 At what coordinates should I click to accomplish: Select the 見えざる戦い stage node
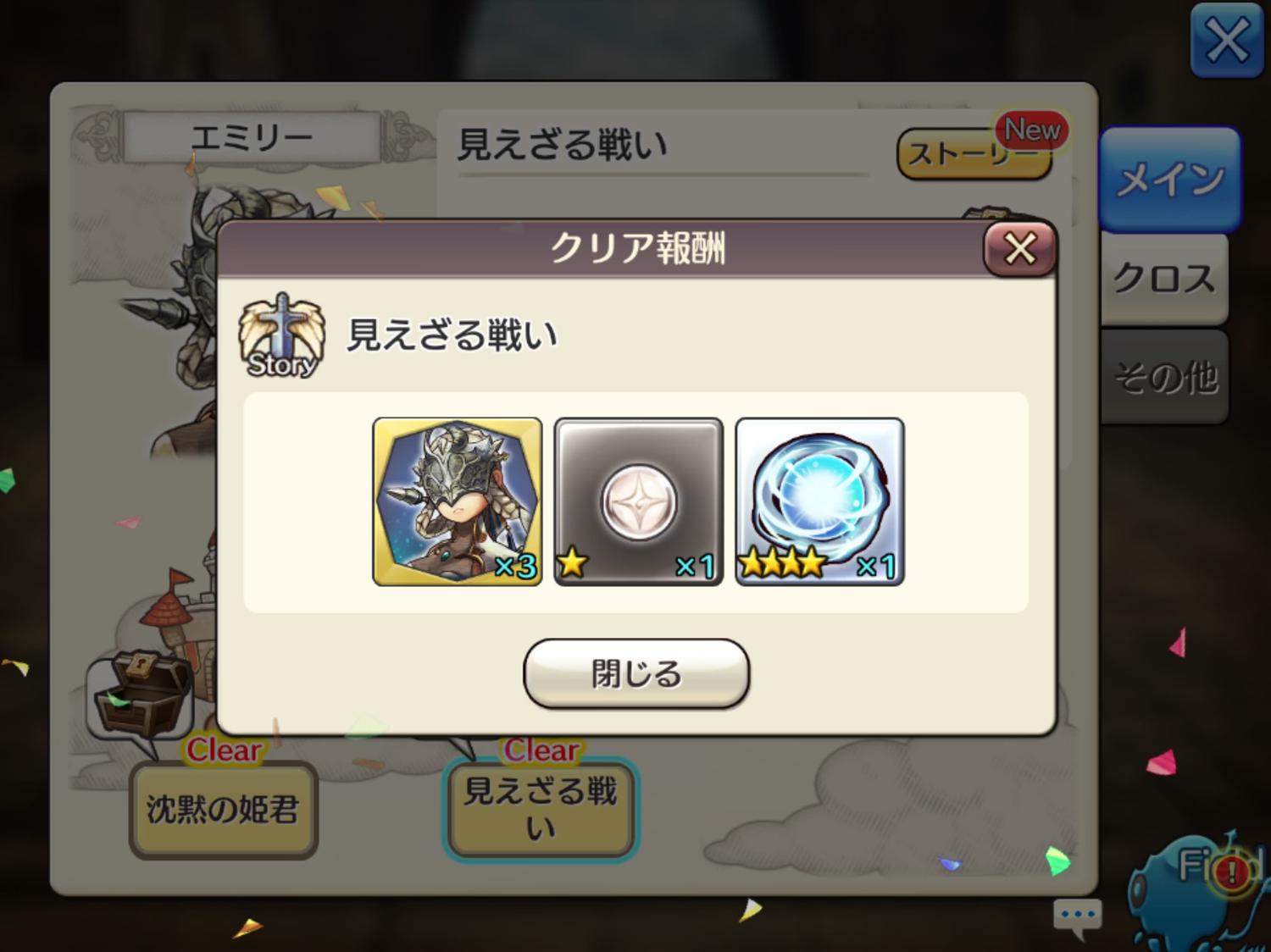coord(541,810)
